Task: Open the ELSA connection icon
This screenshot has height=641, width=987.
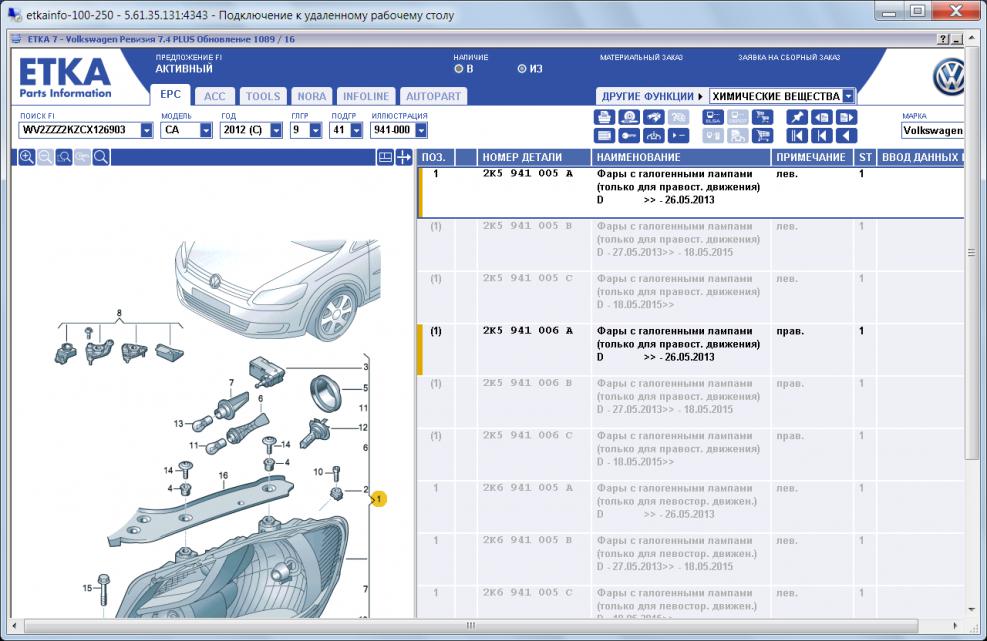Action: pyautogui.click(x=713, y=117)
